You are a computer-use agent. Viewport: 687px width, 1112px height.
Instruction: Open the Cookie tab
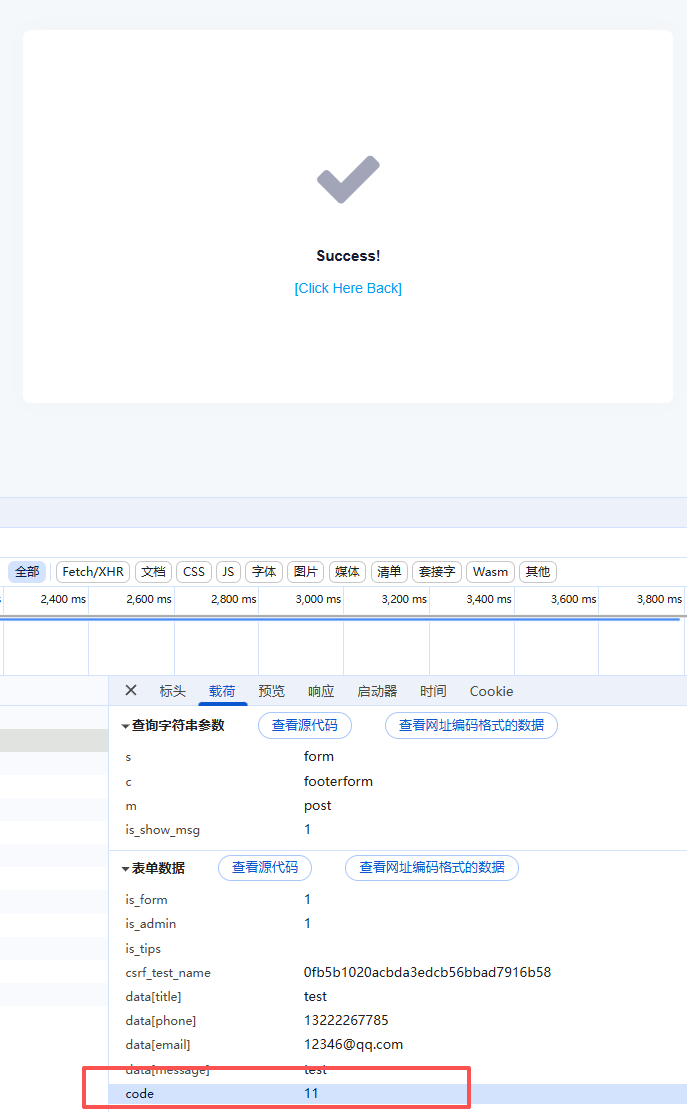pyautogui.click(x=491, y=691)
